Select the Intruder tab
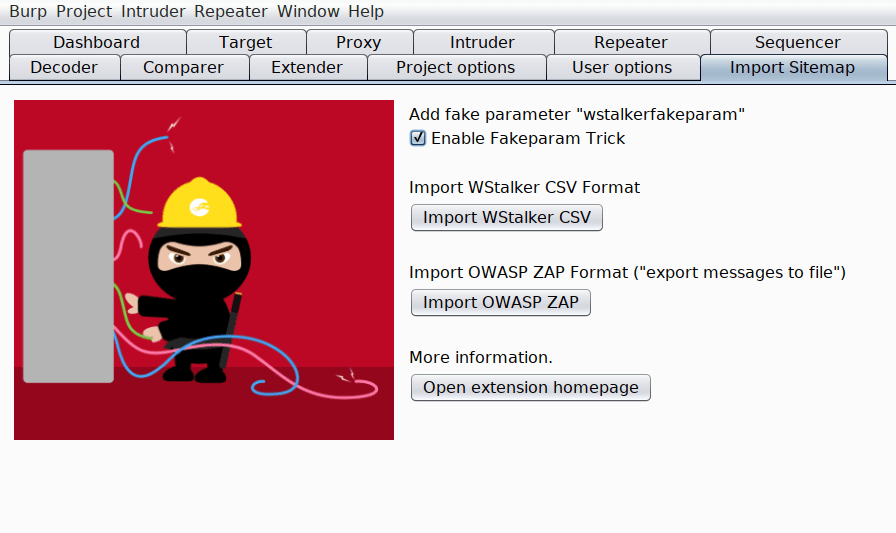 click(482, 42)
